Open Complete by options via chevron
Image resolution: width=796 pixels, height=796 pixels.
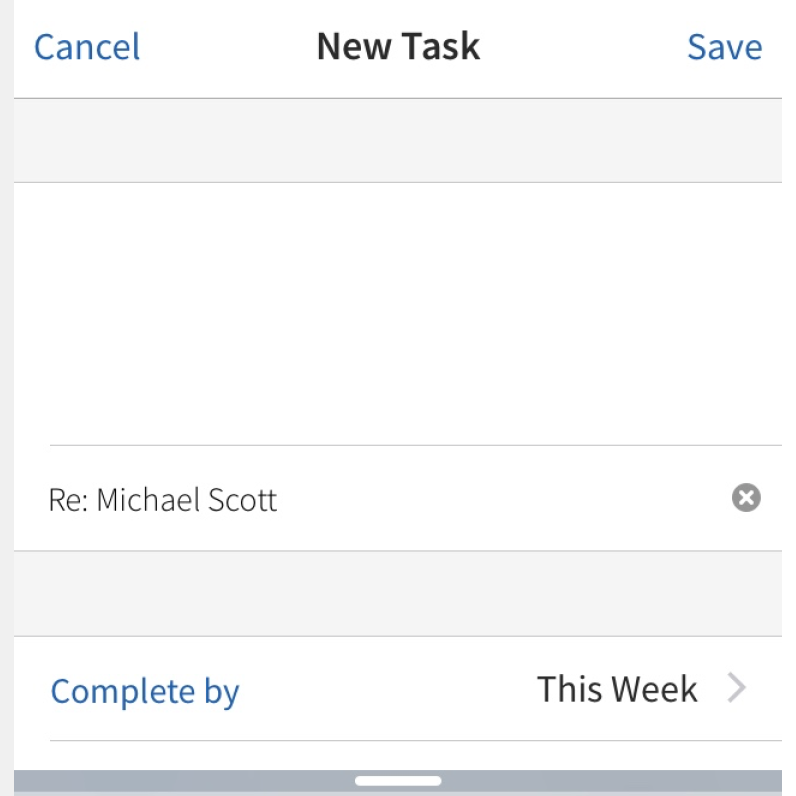737,687
